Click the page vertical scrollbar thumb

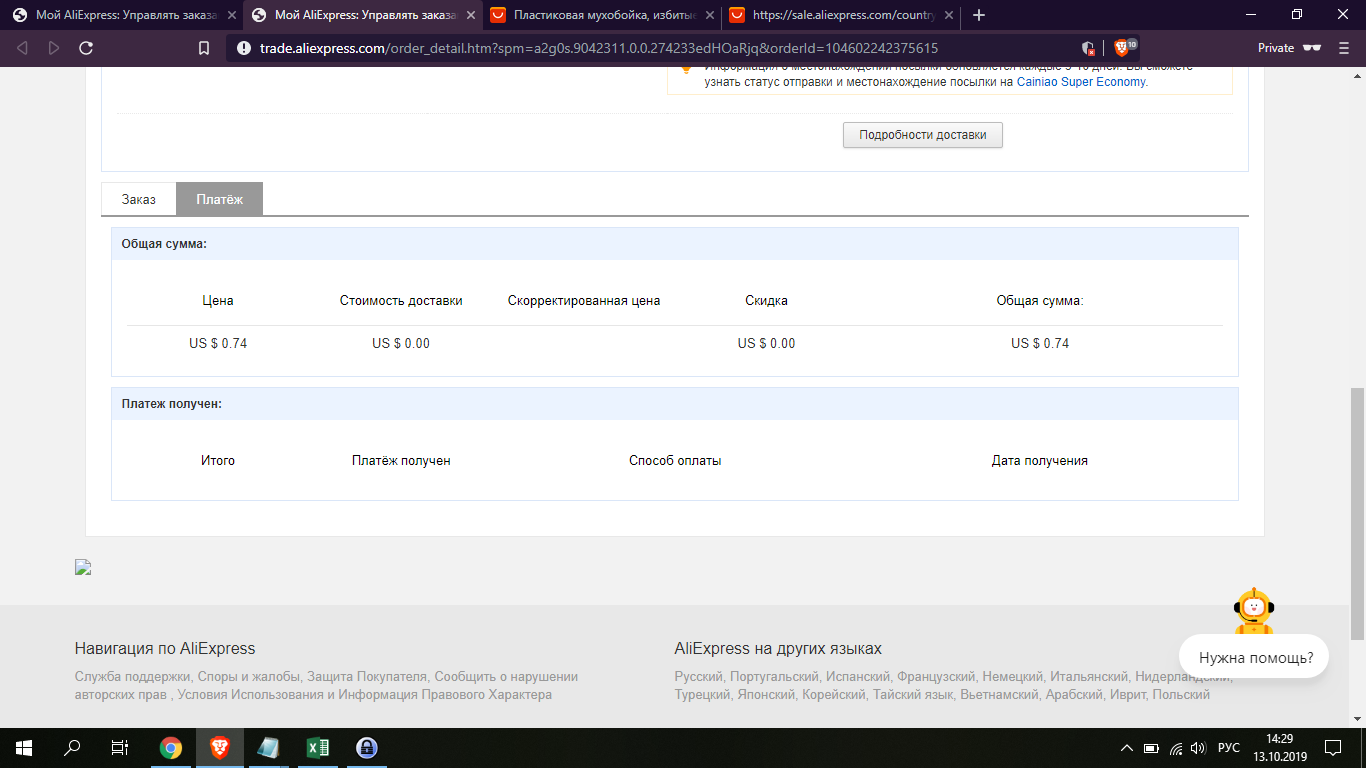pyautogui.click(x=1357, y=514)
